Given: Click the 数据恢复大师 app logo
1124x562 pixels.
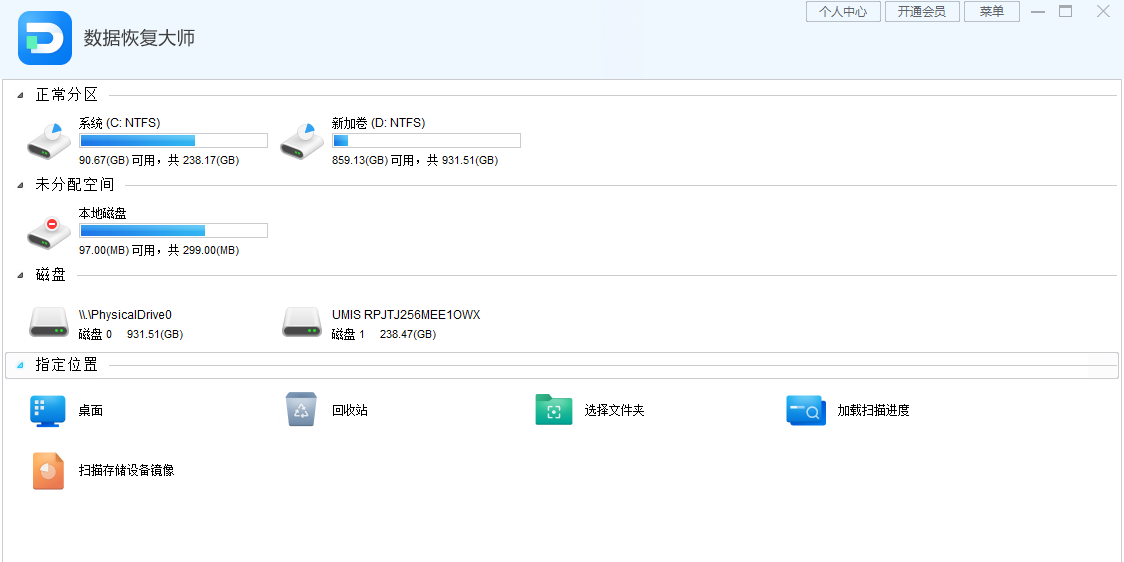Looking at the screenshot, I should pos(45,38).
